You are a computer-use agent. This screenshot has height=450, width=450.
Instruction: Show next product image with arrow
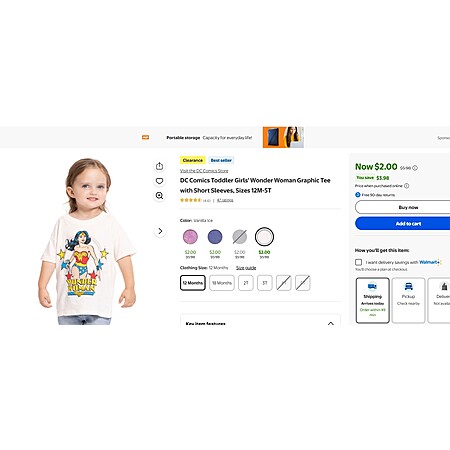tap(160, 231)
